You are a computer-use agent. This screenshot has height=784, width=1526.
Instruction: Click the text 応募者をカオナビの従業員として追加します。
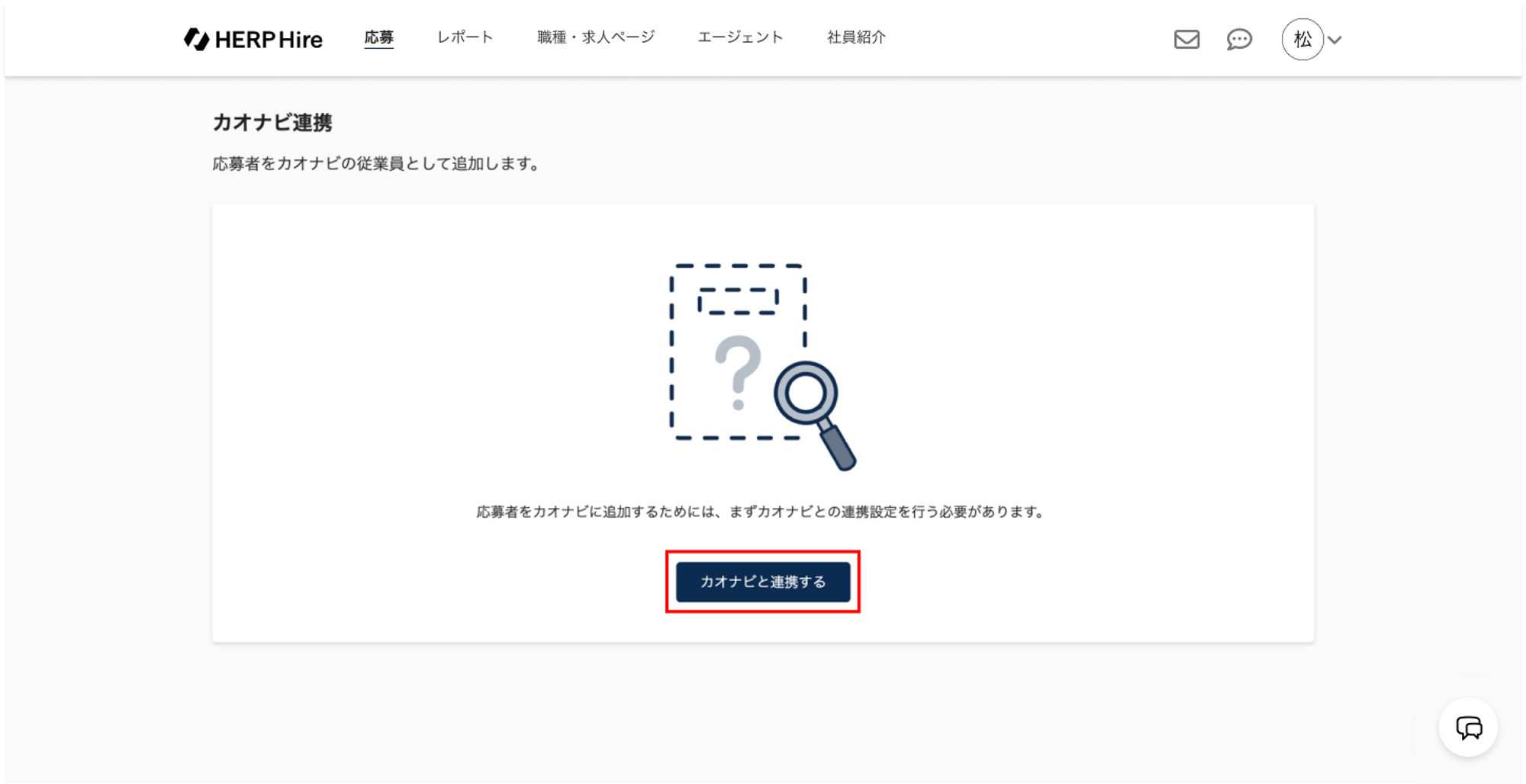tap(377, 164)
